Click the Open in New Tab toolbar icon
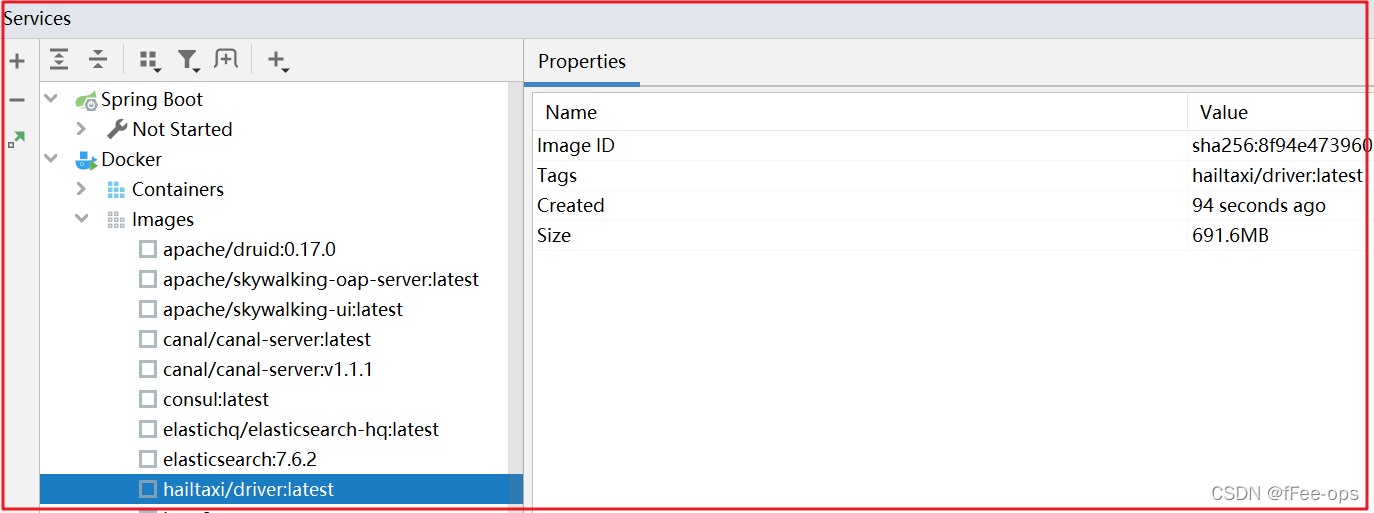This screenshot has height=513, width=1374. pyautogui.click(x=226, y=60)
